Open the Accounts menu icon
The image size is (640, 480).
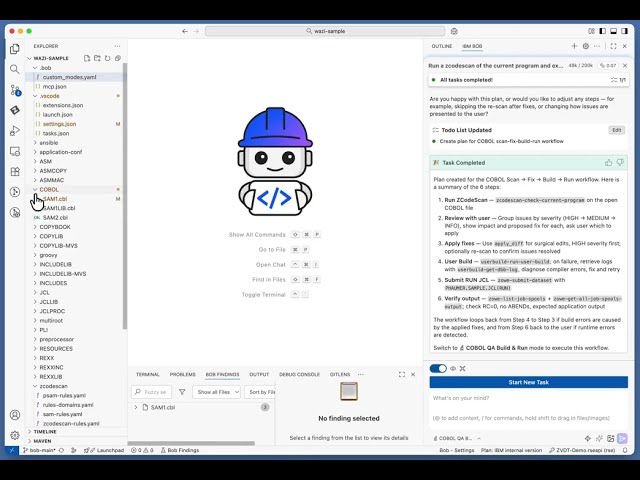click(x=15, y=415)
